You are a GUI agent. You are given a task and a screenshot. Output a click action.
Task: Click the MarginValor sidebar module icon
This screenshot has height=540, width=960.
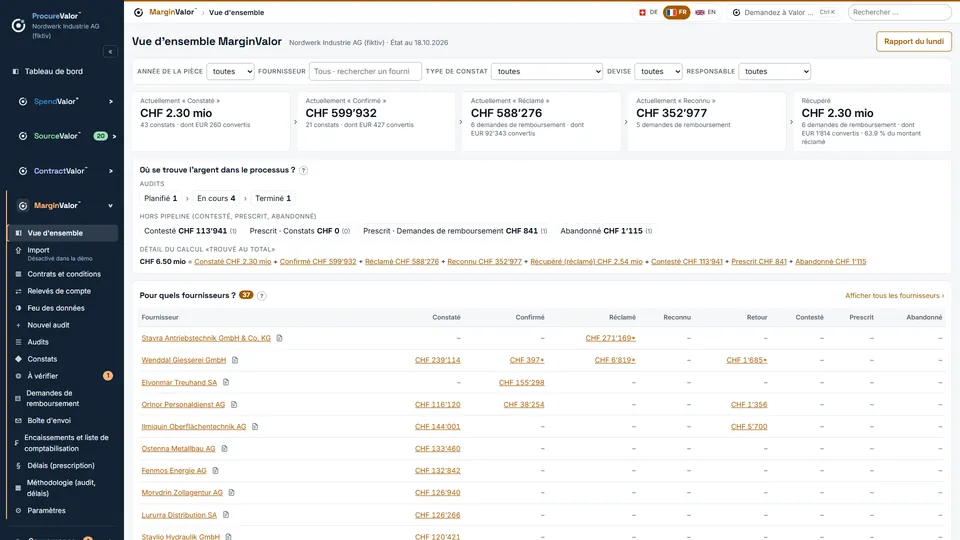click(23, 206)
